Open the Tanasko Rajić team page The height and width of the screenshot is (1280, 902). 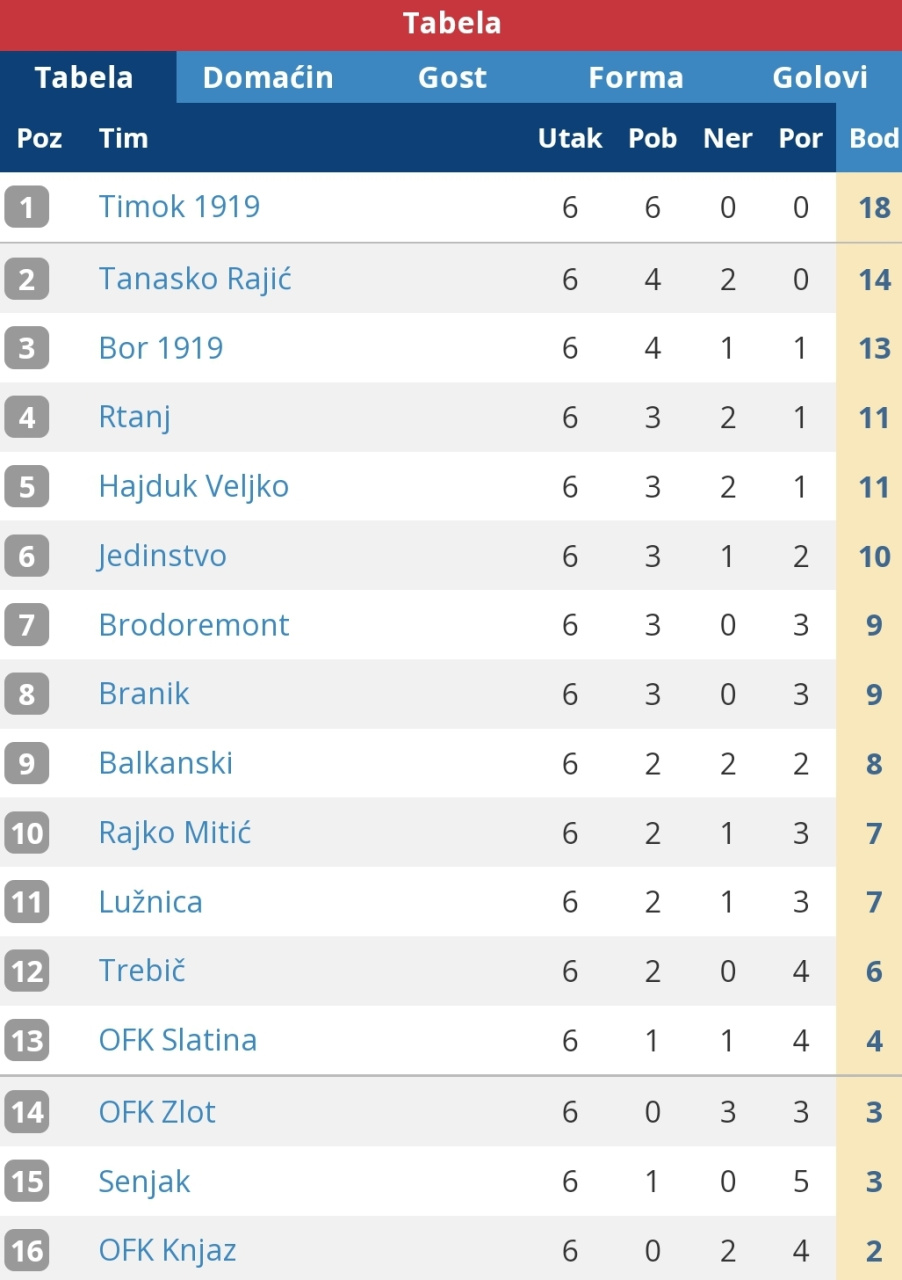195,278
